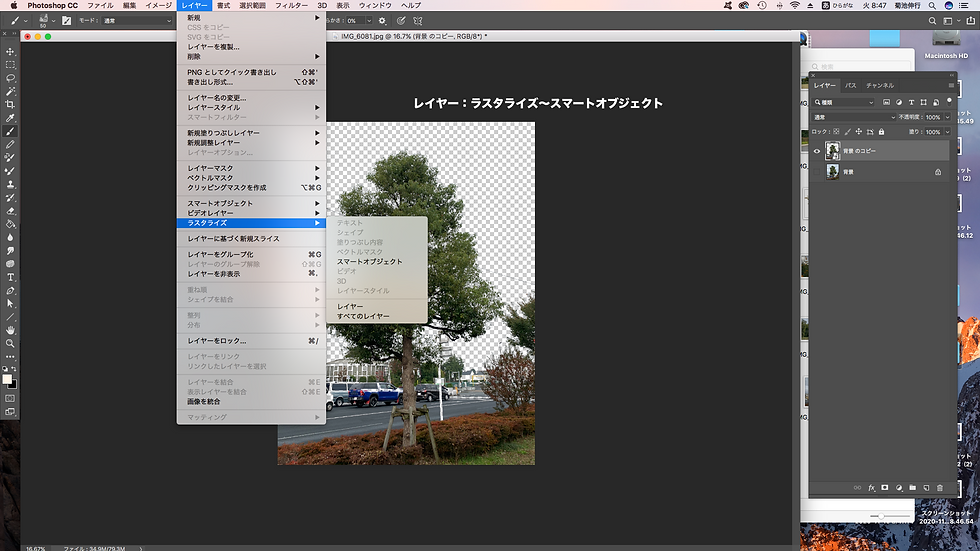Toggle the layer filter on/off switch

(x=949, y=101)
